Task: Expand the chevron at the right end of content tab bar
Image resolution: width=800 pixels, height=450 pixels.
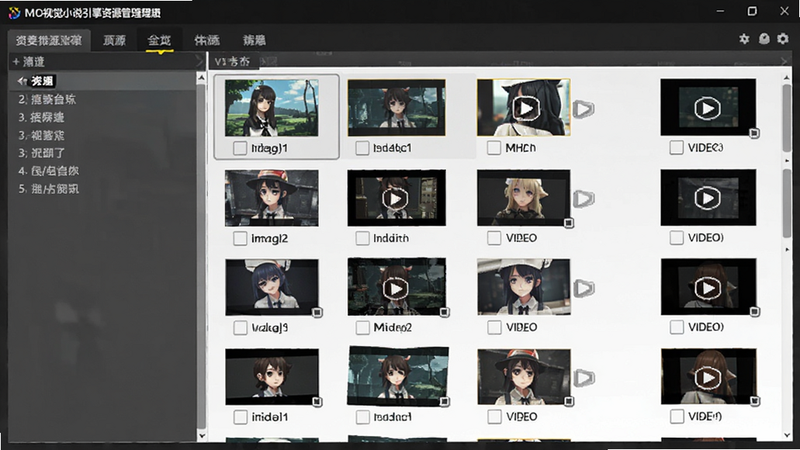Action: click(x=784, y=61)
